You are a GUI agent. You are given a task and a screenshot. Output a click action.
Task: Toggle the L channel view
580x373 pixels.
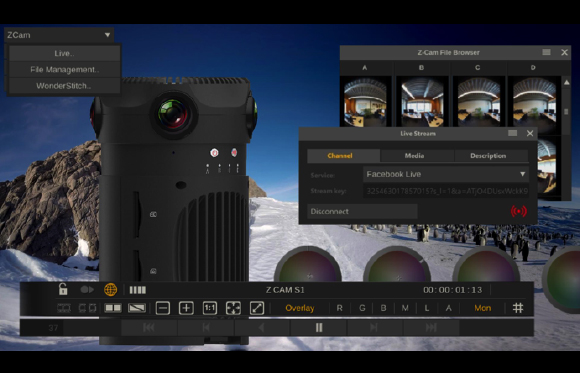coord(427,308)
